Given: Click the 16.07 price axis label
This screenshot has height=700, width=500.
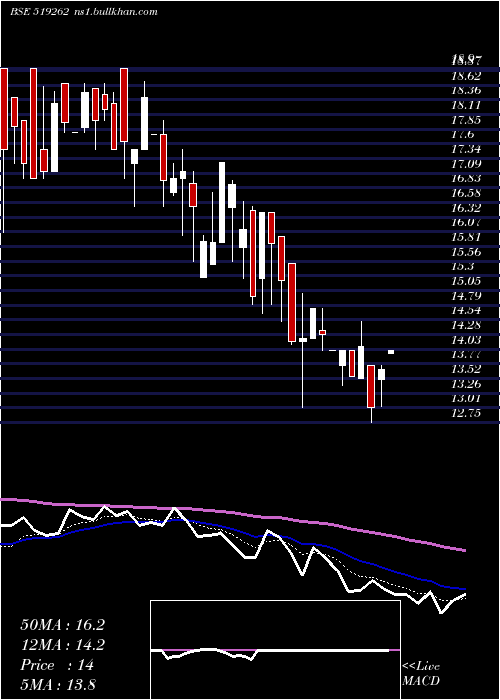Looking at the screenshot, I should point(466,222).
